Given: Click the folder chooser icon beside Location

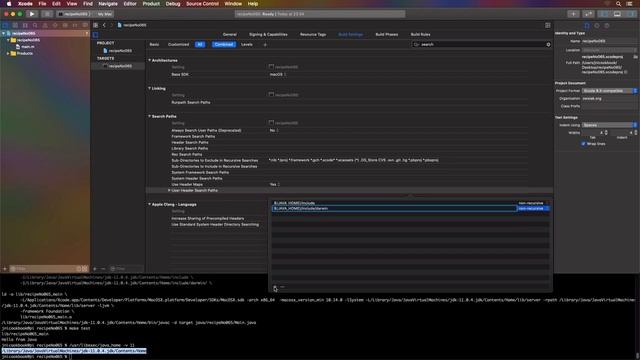Looking at the screenshot, I should coord(635,57).
